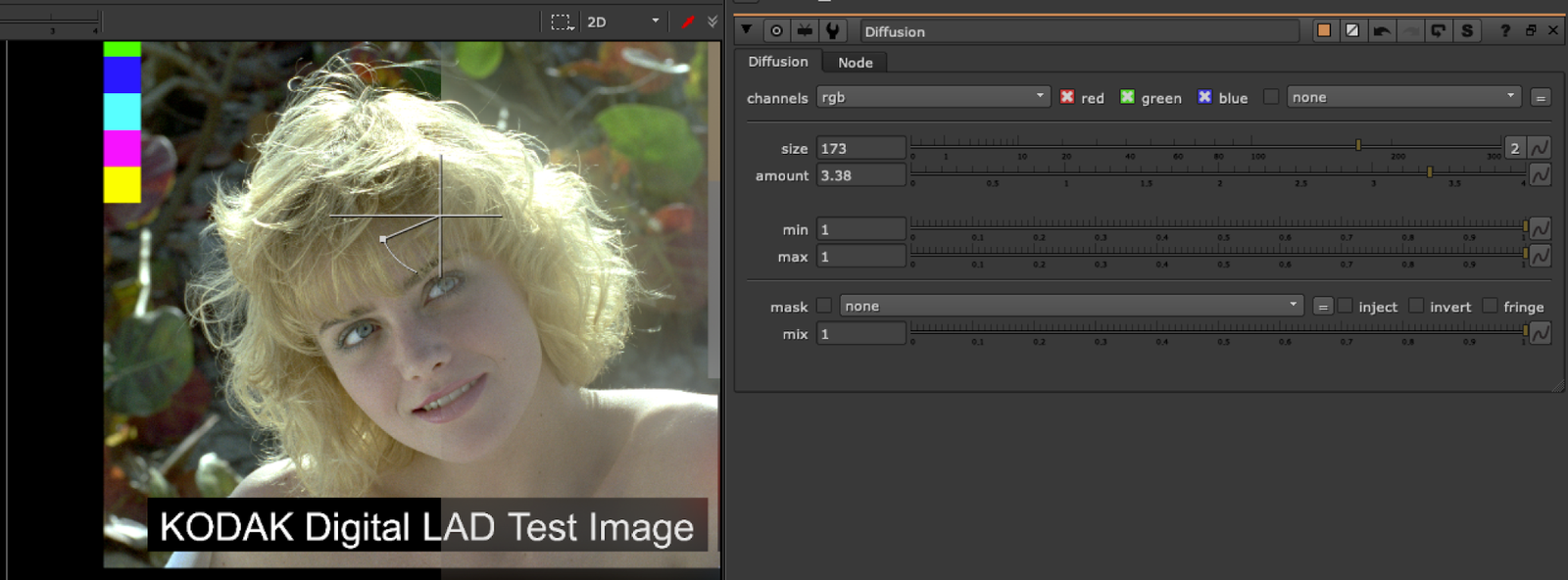Viewport: 1568px width, 580px height.
Task: Click the amount slider track
Action: point(1215,172)
